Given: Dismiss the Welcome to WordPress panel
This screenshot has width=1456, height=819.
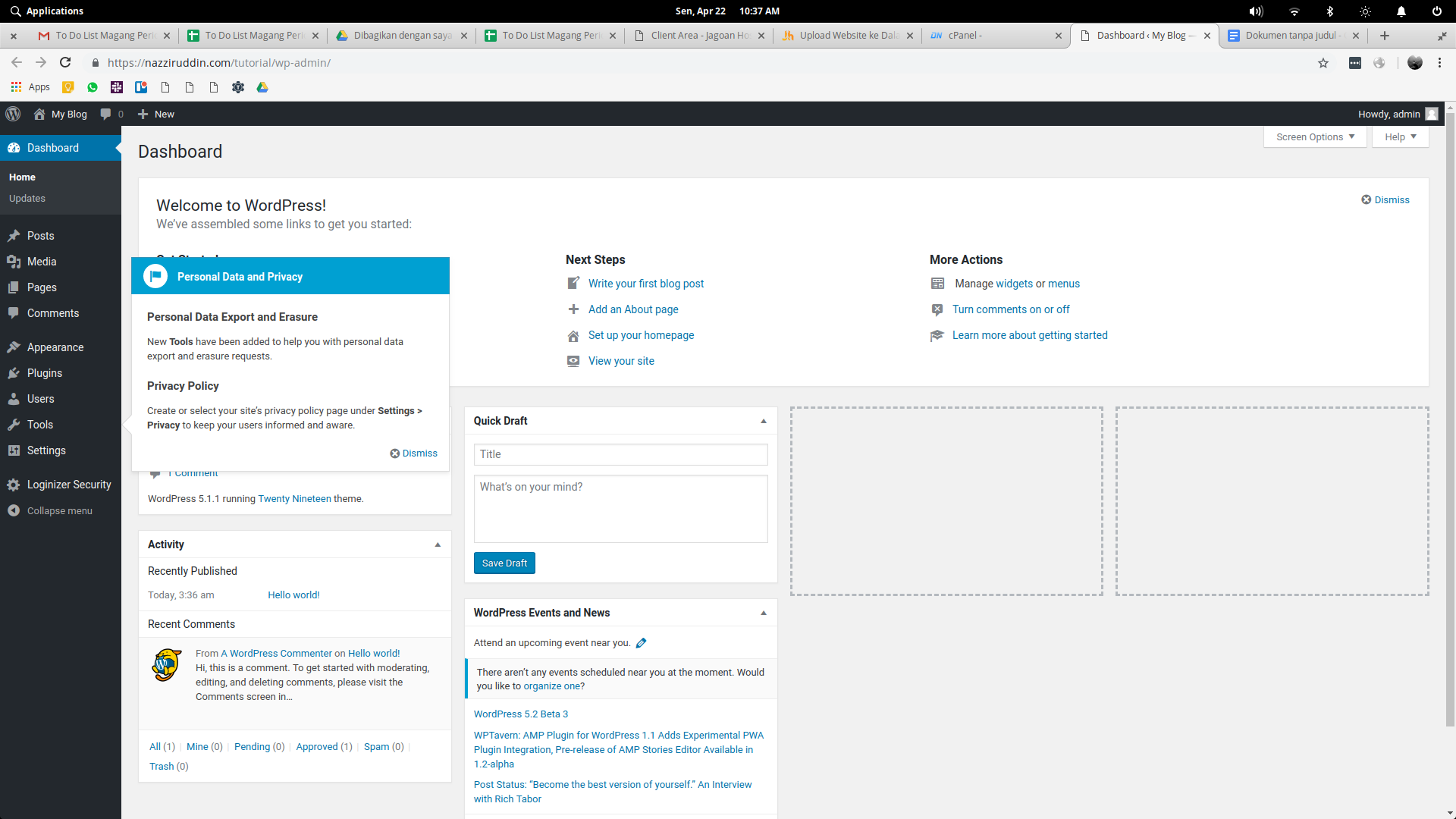Looking at the screenshot, I should (1385, 200).
